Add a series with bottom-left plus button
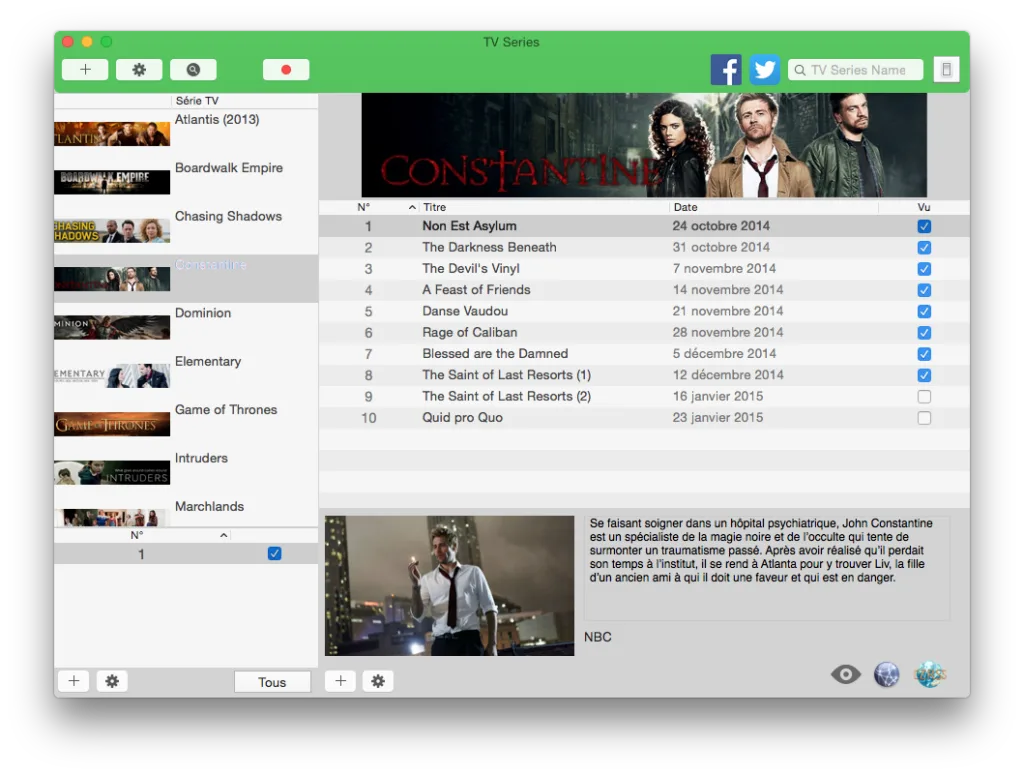The image size is (1024, 775). coord(74,681)
